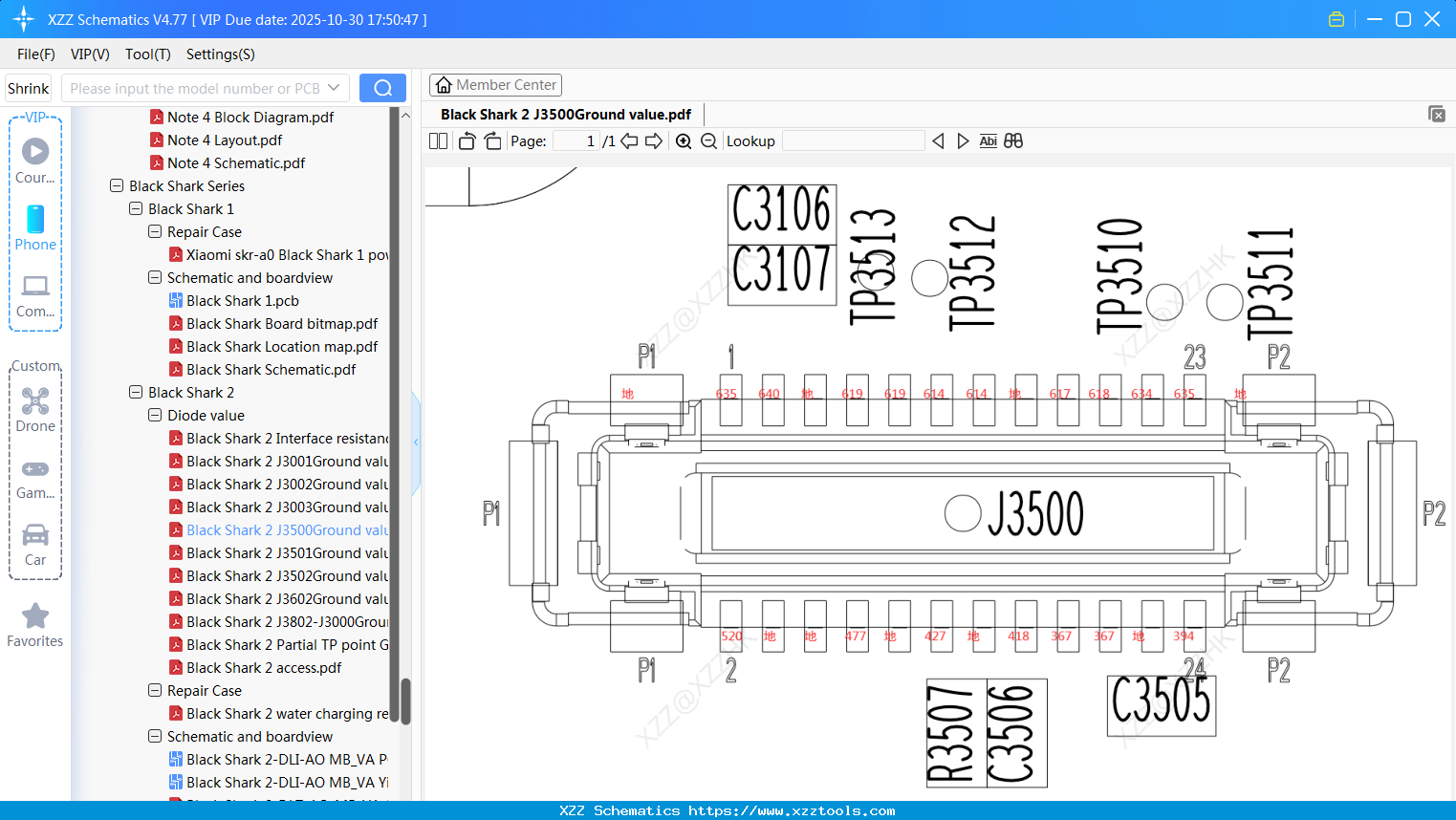This screenshot has width=1456, height=820.
Task: Open the Tool(T) menu
Action: (x=148, y=54)
